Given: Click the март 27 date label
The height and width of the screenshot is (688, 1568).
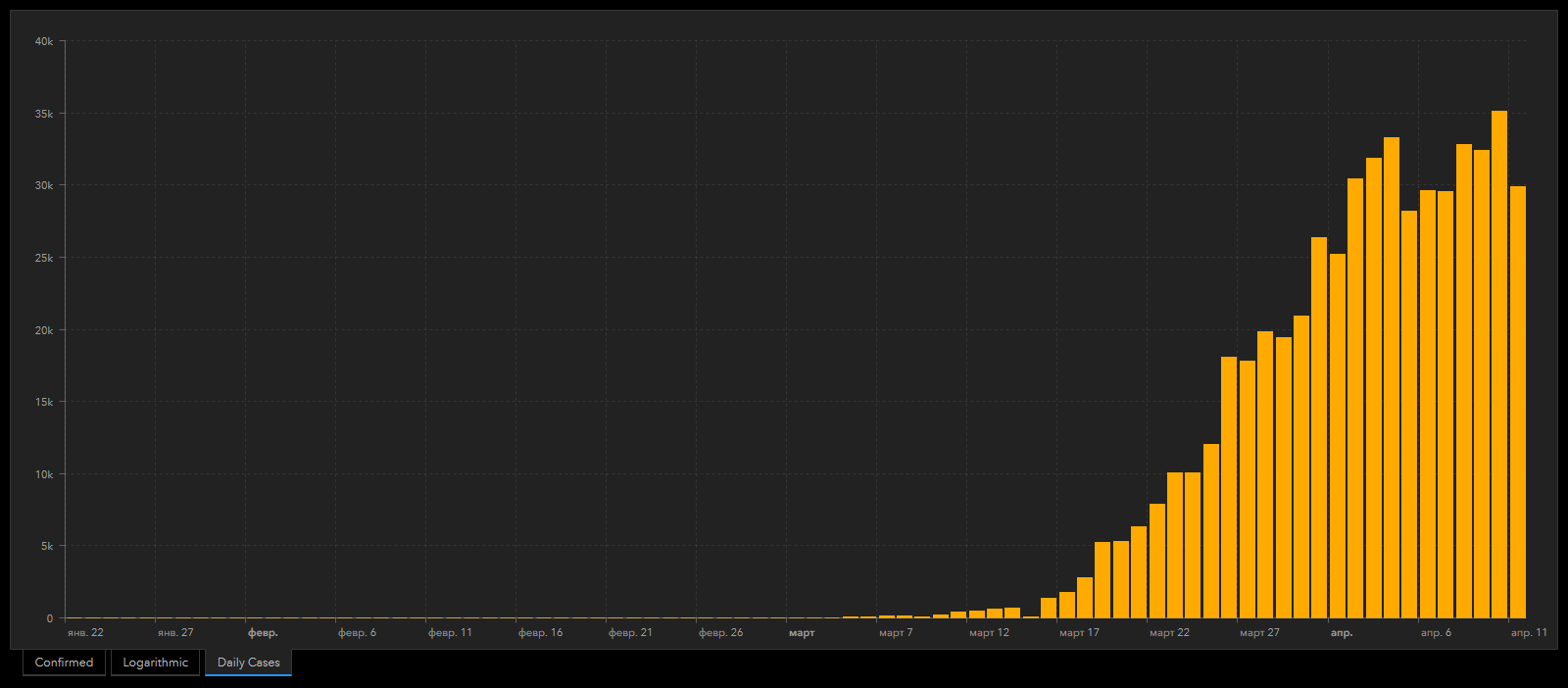Looking at the screenshot, I should (1259, 633).
